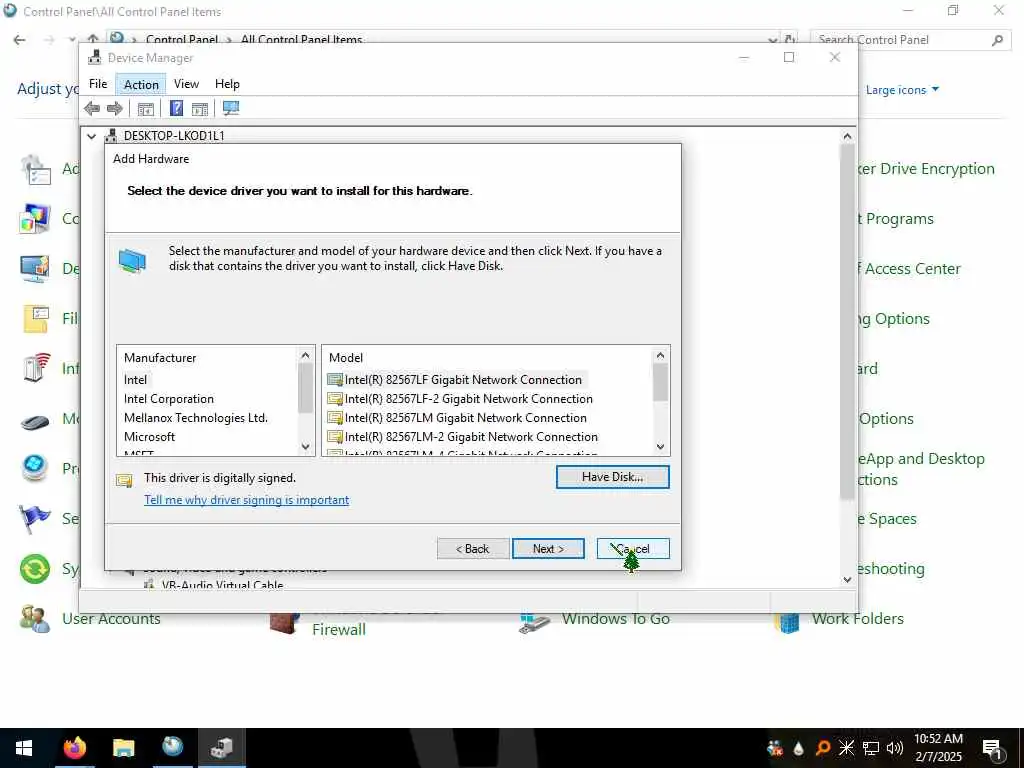
Task: Click the 82567LF-2 model signed driver icon
Action: click(x=335, y=399)
